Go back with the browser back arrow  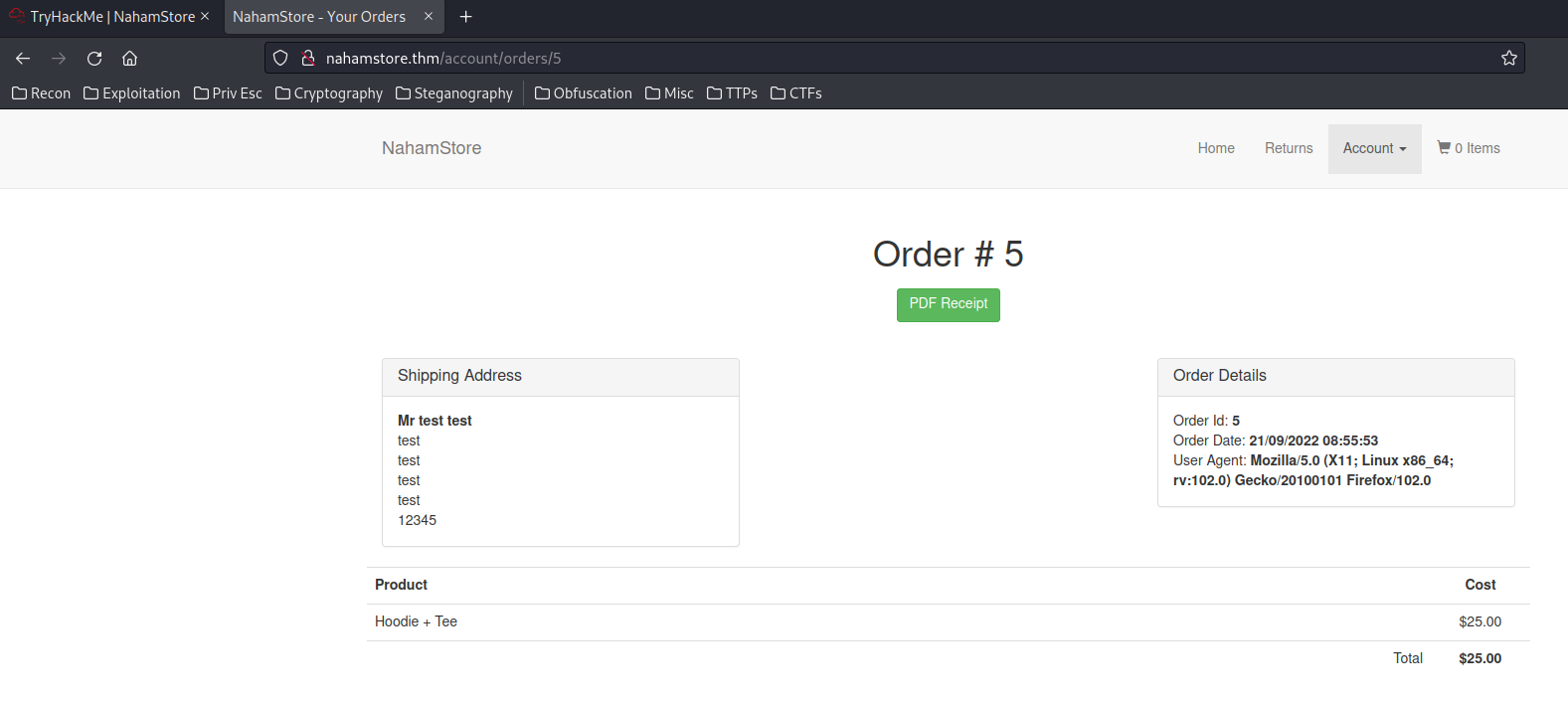coord(23,58)
